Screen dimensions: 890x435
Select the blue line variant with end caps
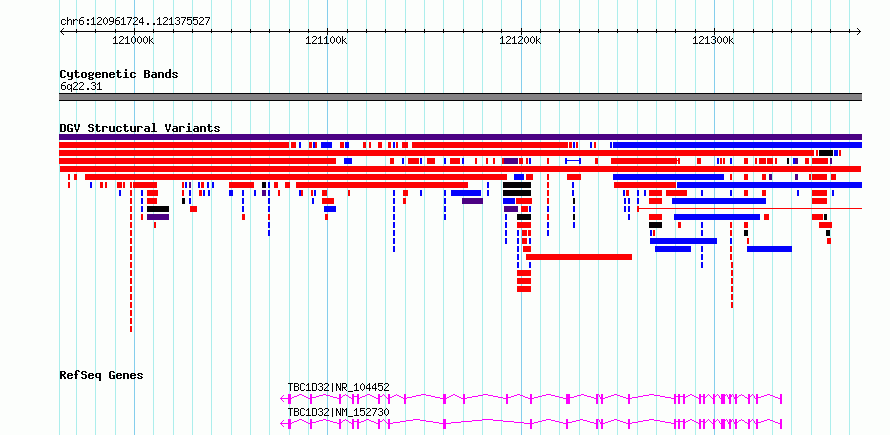pos(573,161)
